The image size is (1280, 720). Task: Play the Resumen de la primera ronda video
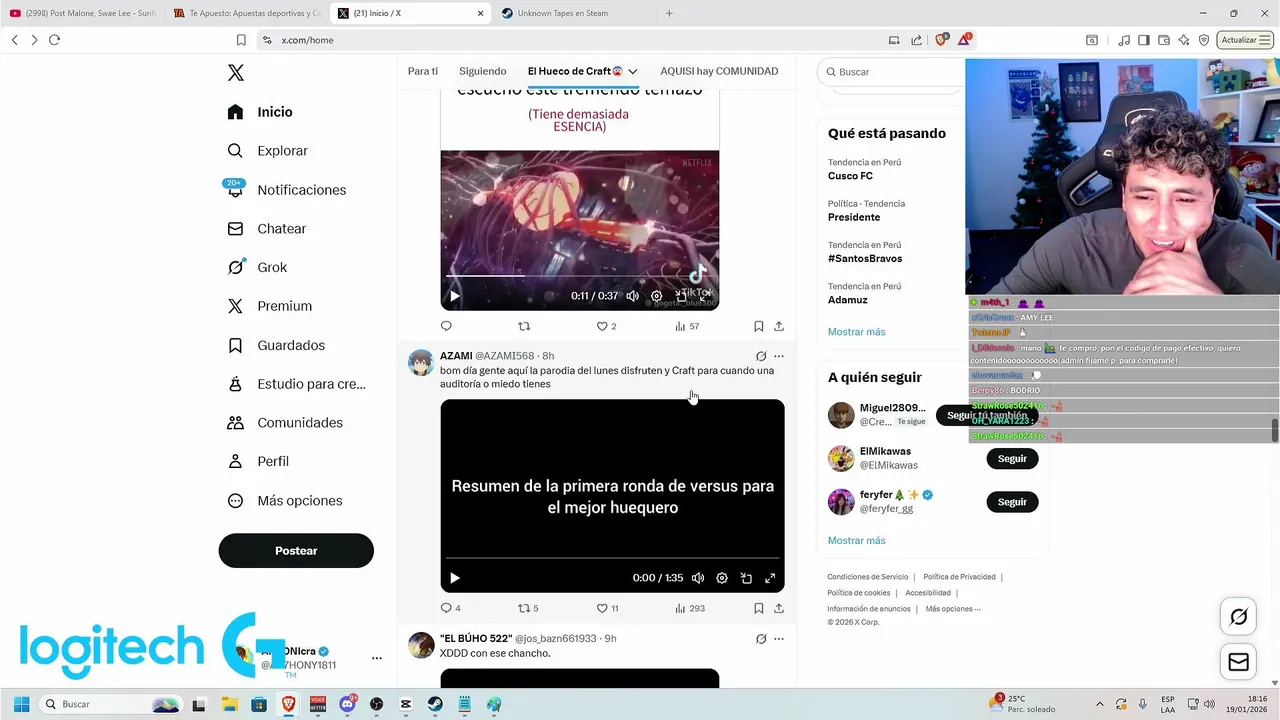[x=455, y=578]
